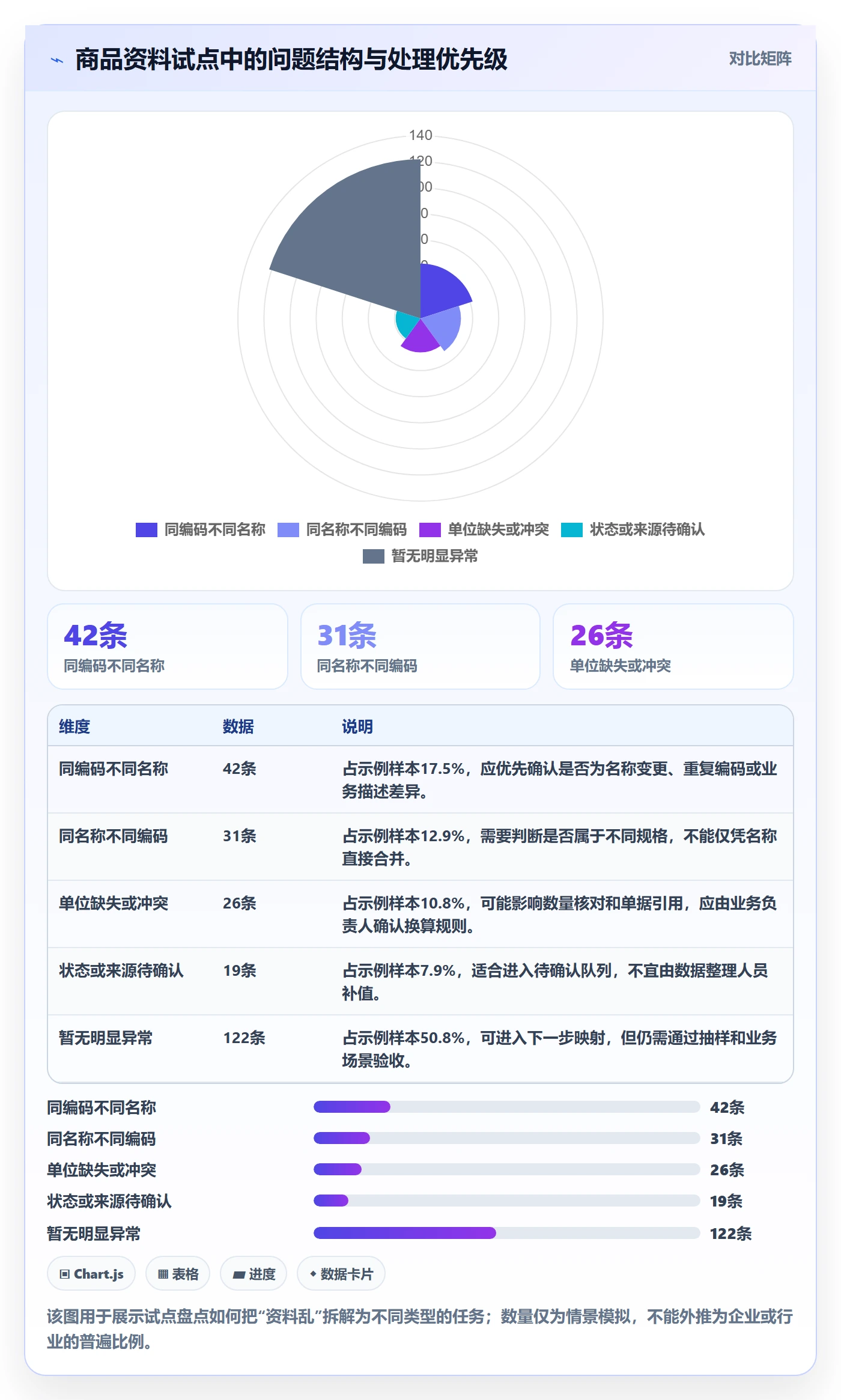841x1400 pixels.
Task: Select the 同编码不同名称 table row name
Action: [x=114, y=768]
